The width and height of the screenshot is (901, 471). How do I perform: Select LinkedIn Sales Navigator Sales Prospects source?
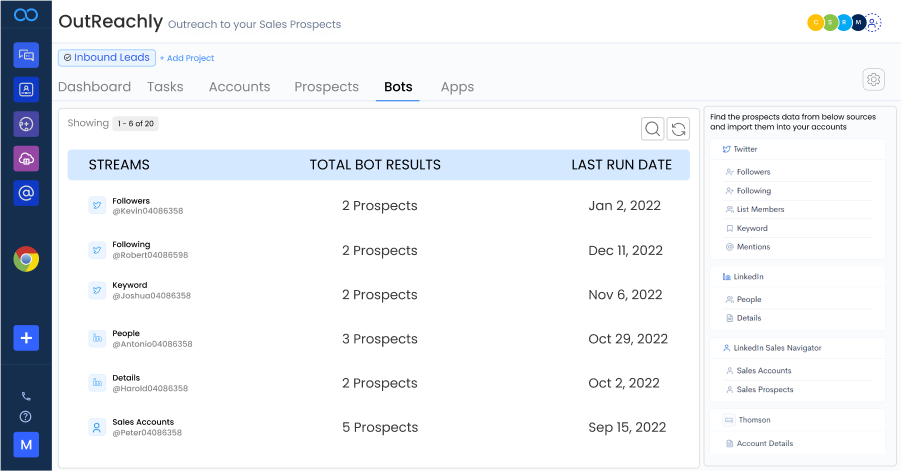(765, 390)
